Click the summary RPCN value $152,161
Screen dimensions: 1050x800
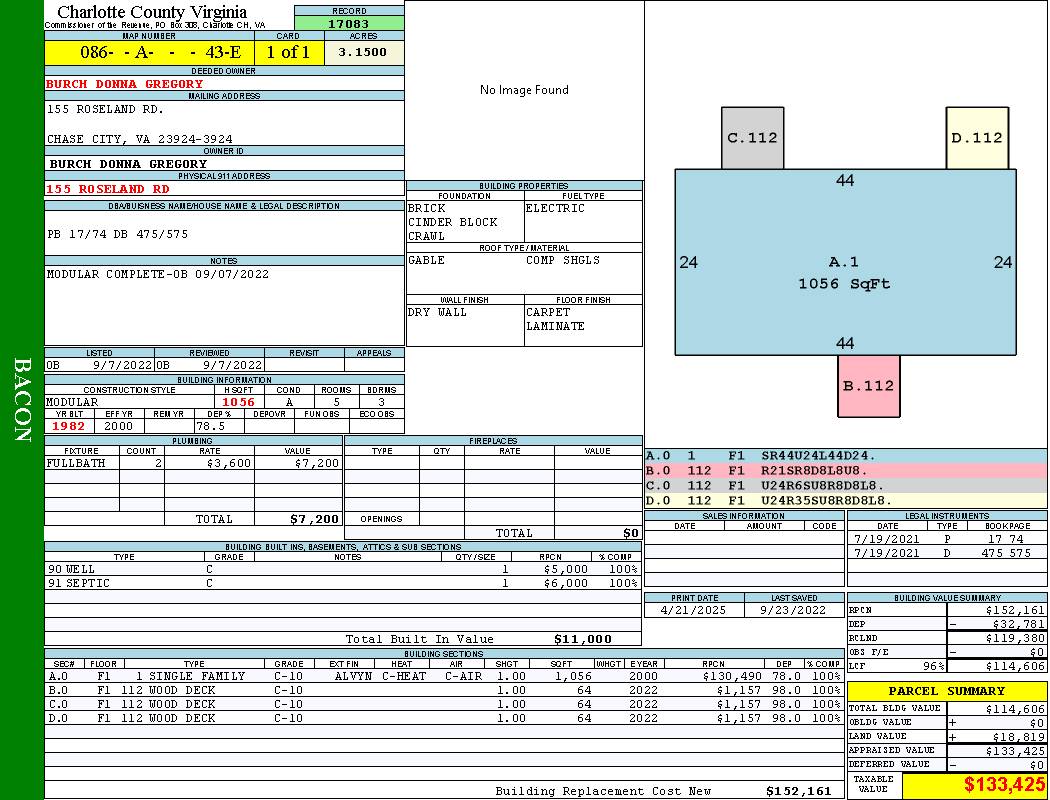click(1015, 611)
